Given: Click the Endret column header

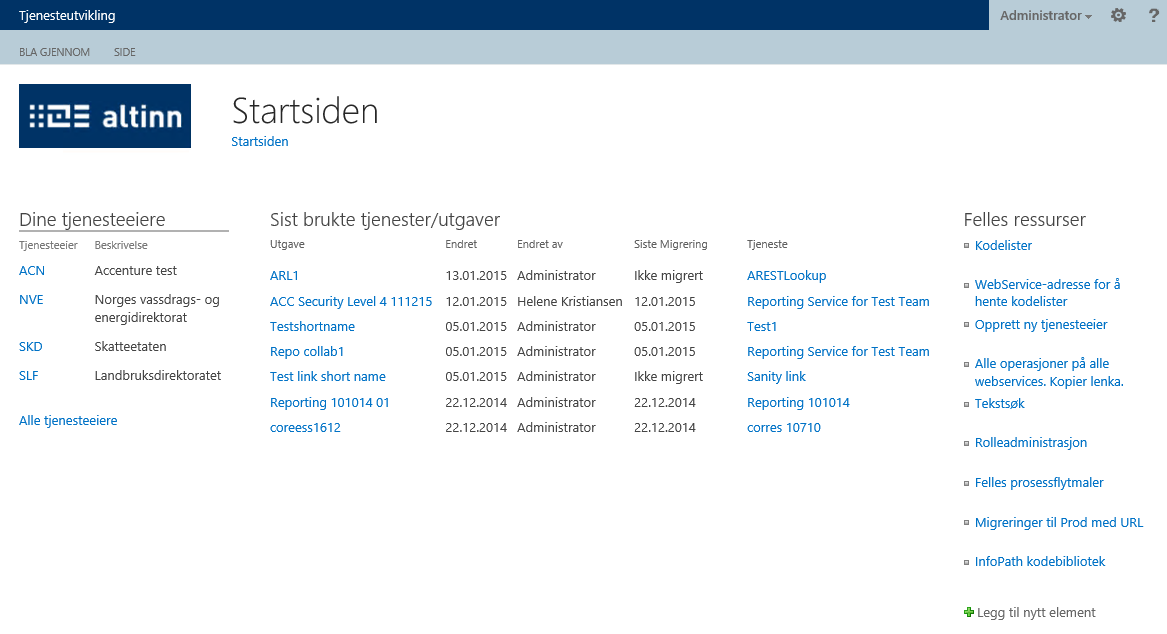Looking at the screenshot, I should pos(461,244).
